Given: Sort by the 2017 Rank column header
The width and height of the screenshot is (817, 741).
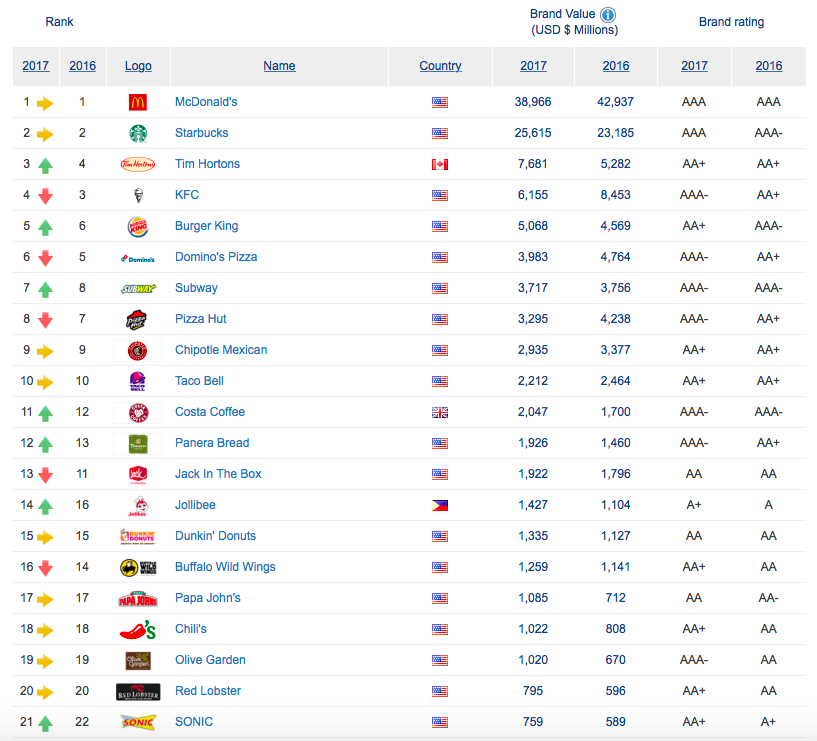Looking at the screenshot, I should pyautogui.click(x=36, y=66).
